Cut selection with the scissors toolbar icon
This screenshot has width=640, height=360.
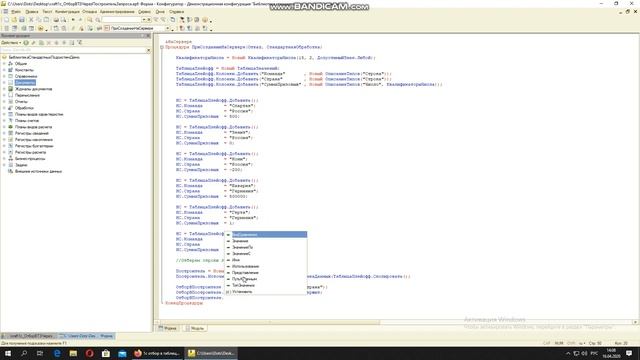pyautogui.click(x=31, y=20)
